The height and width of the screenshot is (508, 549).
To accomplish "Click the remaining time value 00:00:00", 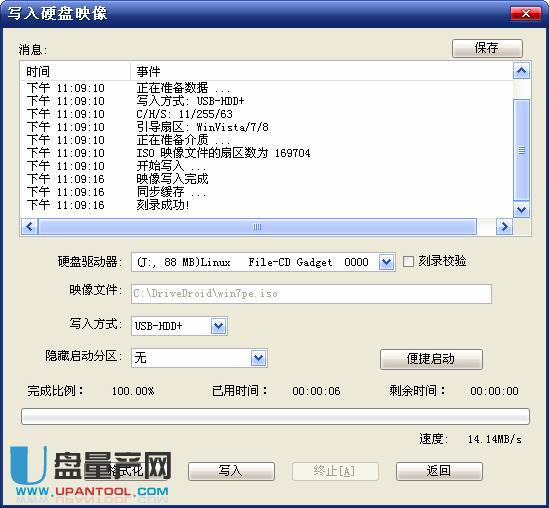I will pos(494,391).
